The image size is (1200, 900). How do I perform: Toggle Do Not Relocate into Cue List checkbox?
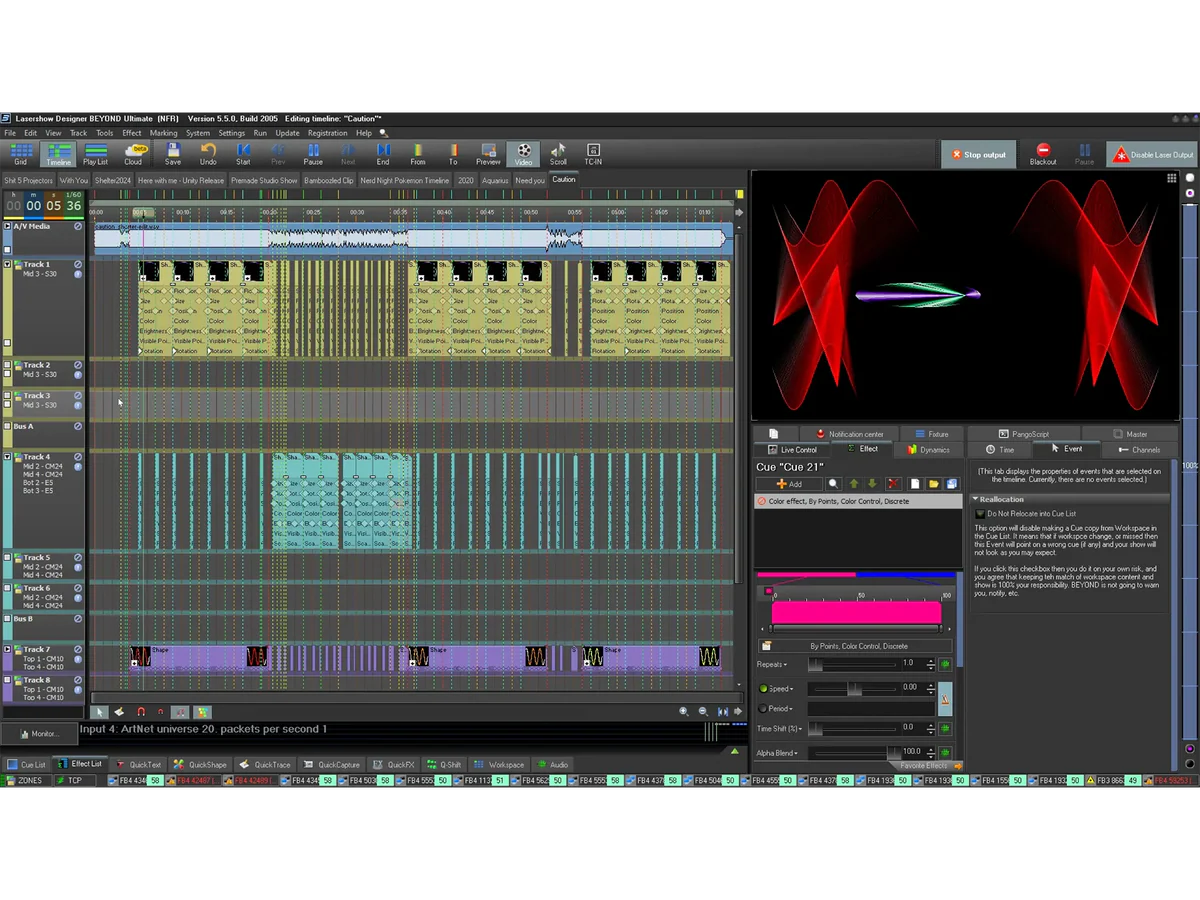coord(980,514)
